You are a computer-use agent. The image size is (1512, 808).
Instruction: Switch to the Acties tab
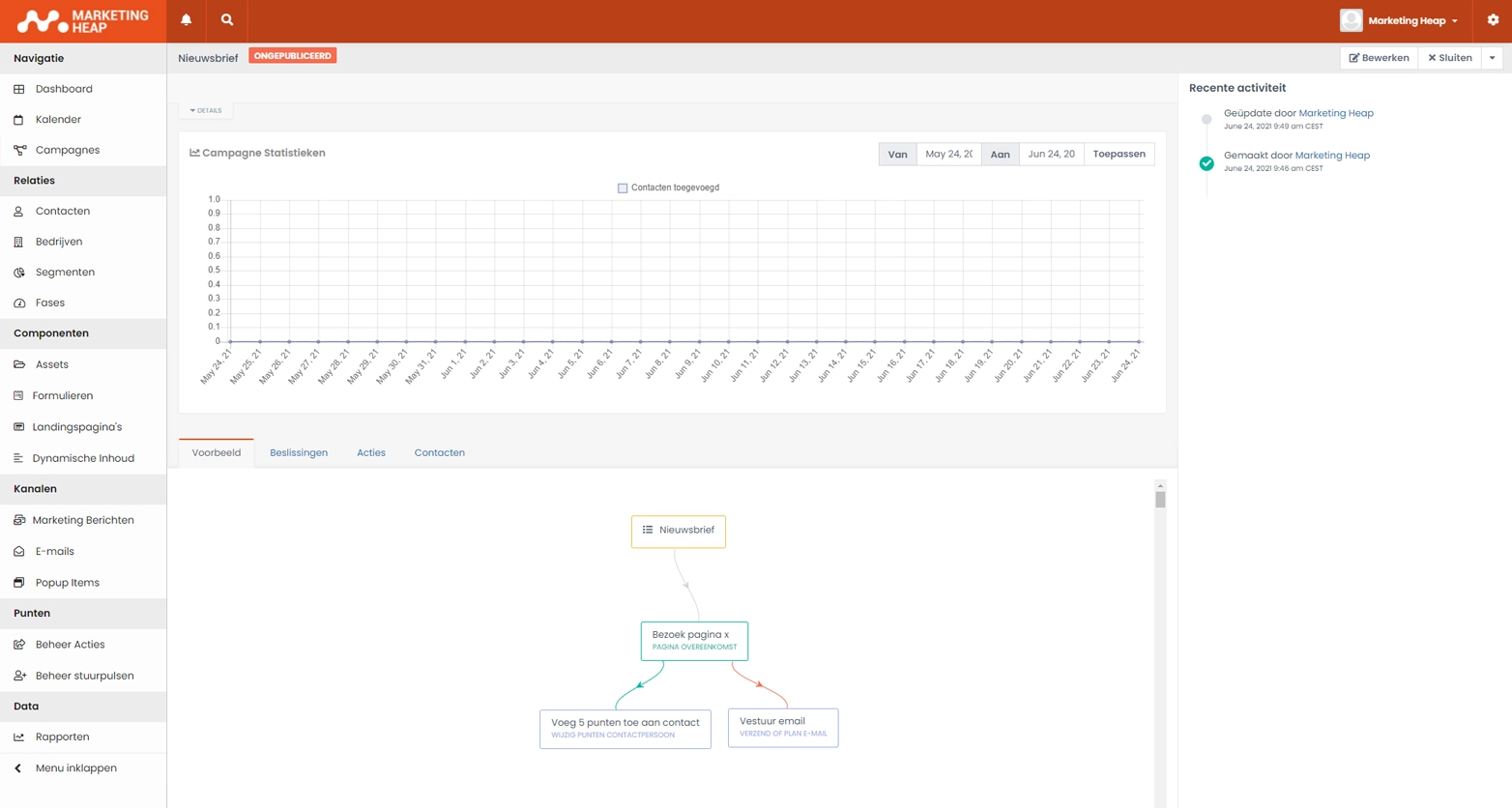click(371, 452)
